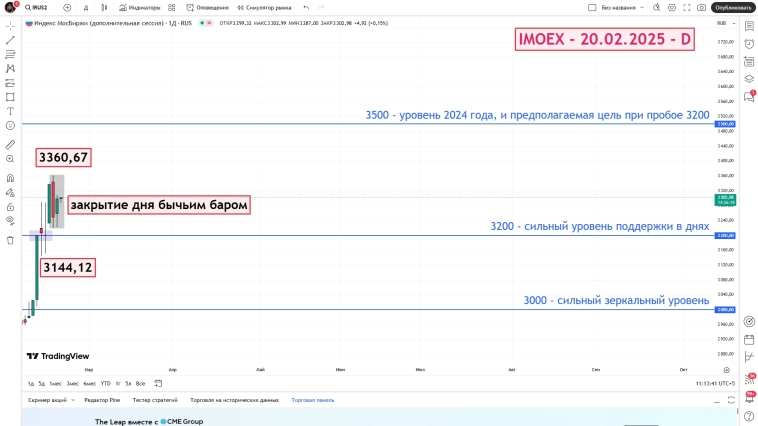Set the YTD date range

(106, 383)
